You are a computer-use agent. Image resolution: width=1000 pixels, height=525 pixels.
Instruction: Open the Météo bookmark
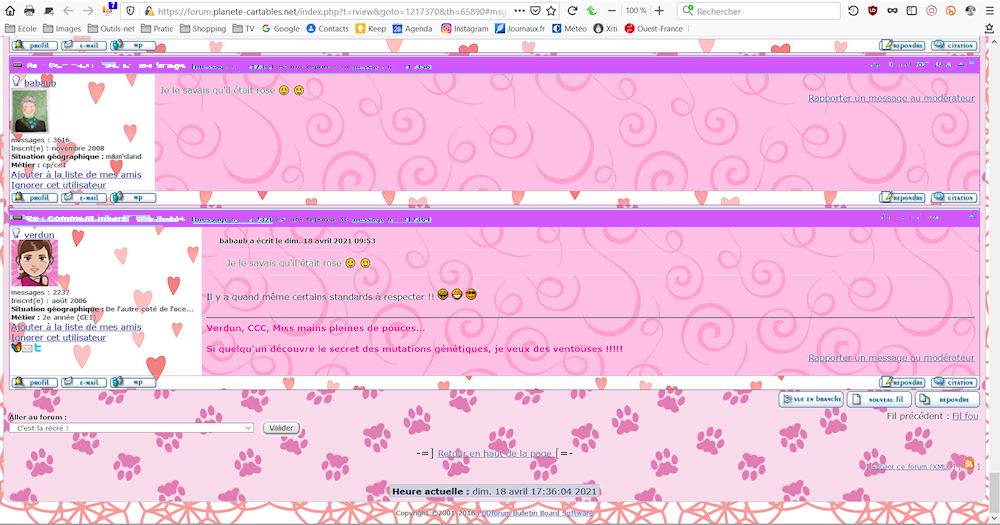pyautogui.click(x=570, y=29)
